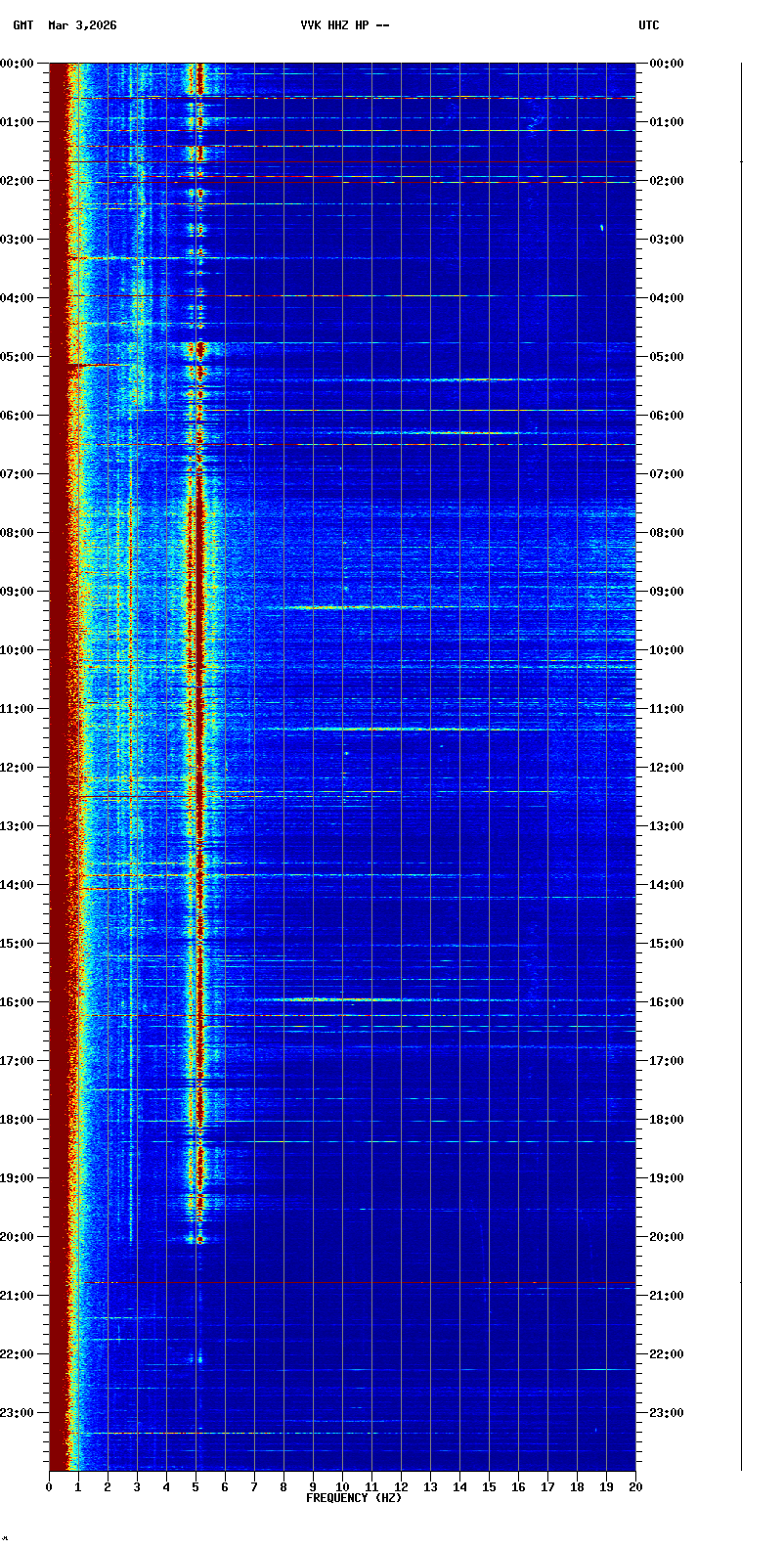Click the 12:00 time label on left axis
The height and width of the screenshot is (1549, 784).
[x=18, y=768]
